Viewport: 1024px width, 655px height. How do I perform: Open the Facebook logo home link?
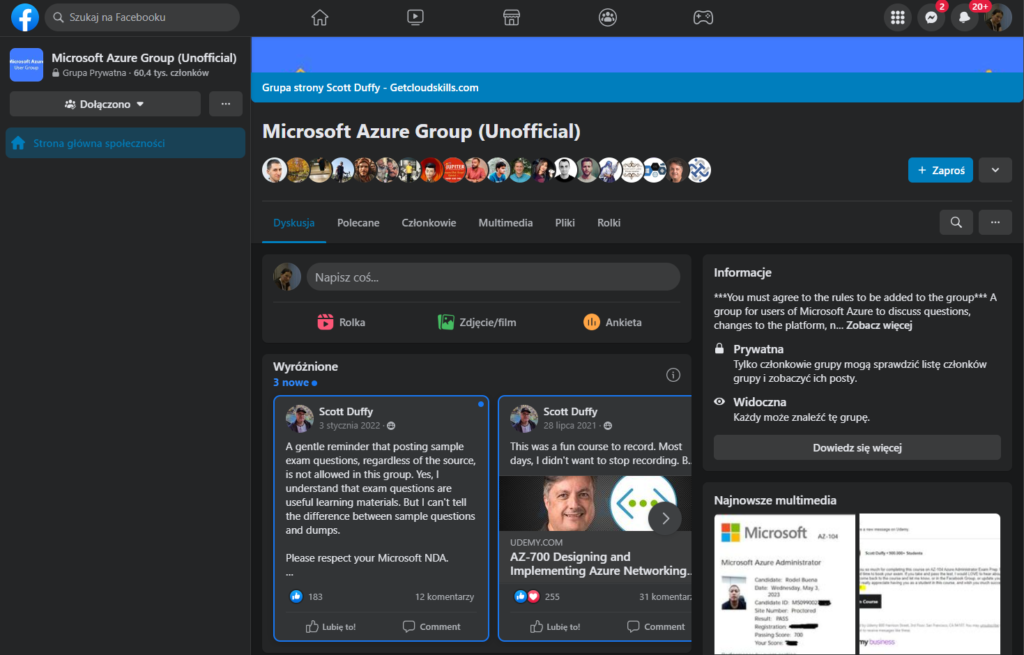25,18
